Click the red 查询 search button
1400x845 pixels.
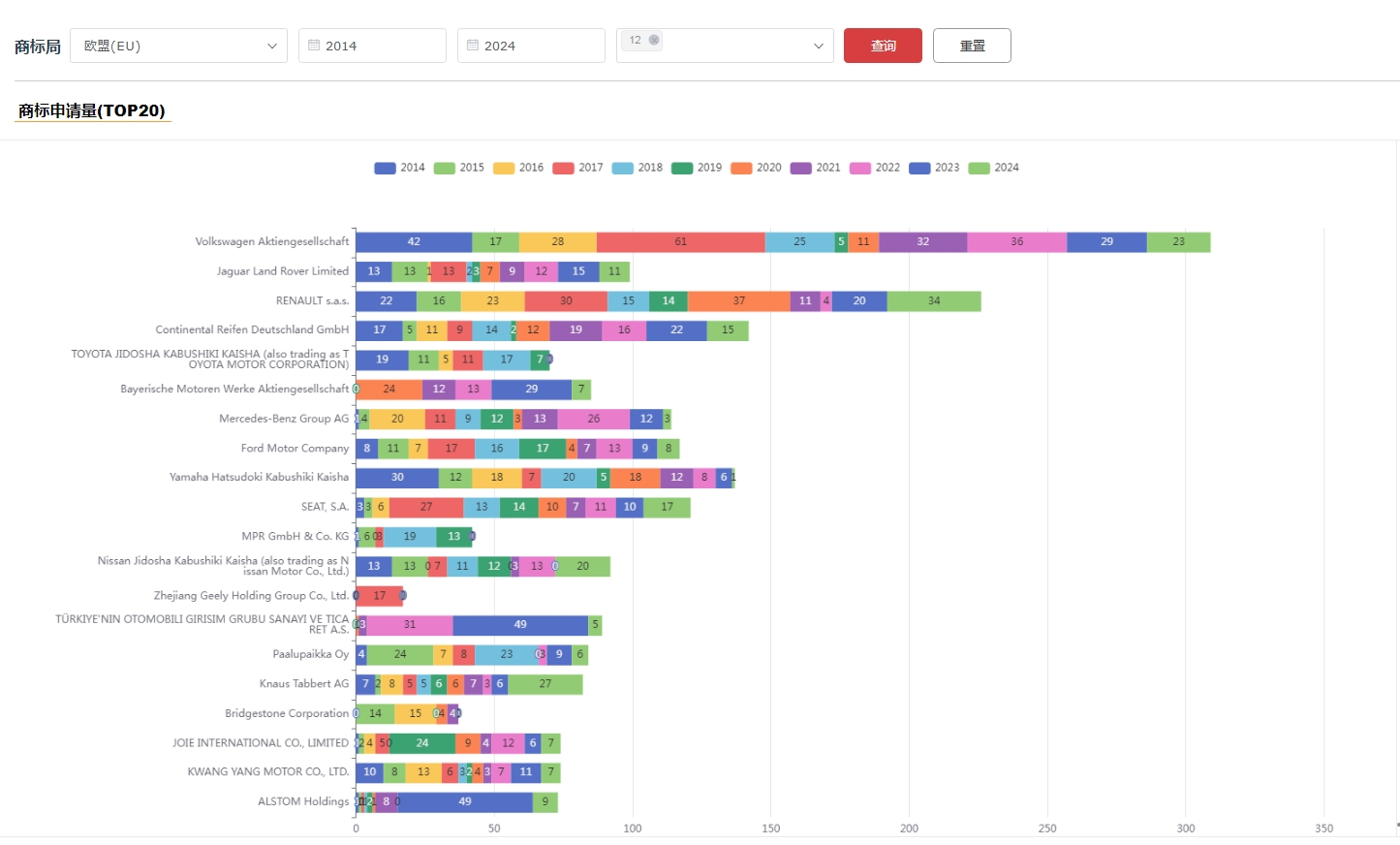click(x=882, y=46)
